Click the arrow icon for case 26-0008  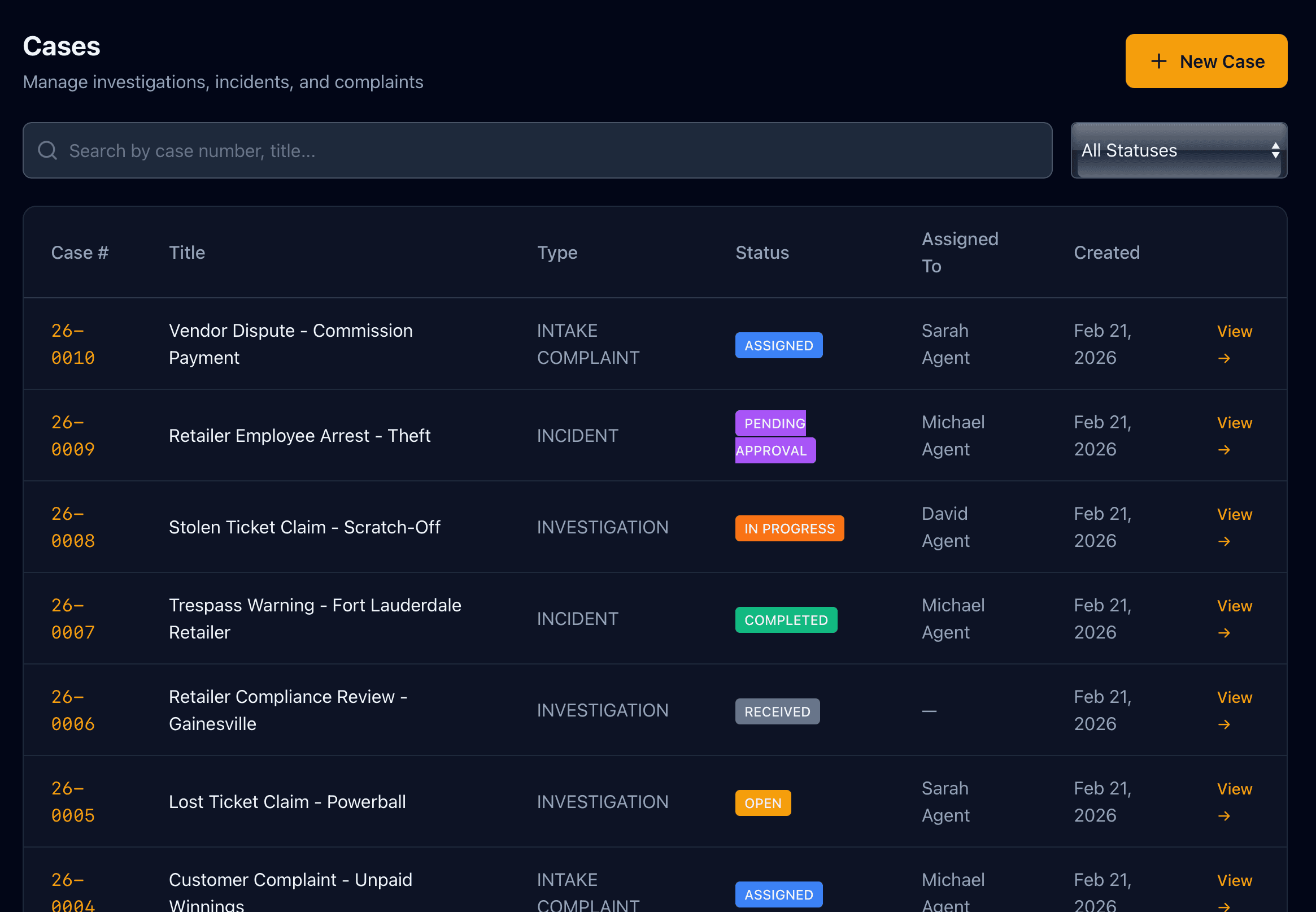pos(1223,541)
